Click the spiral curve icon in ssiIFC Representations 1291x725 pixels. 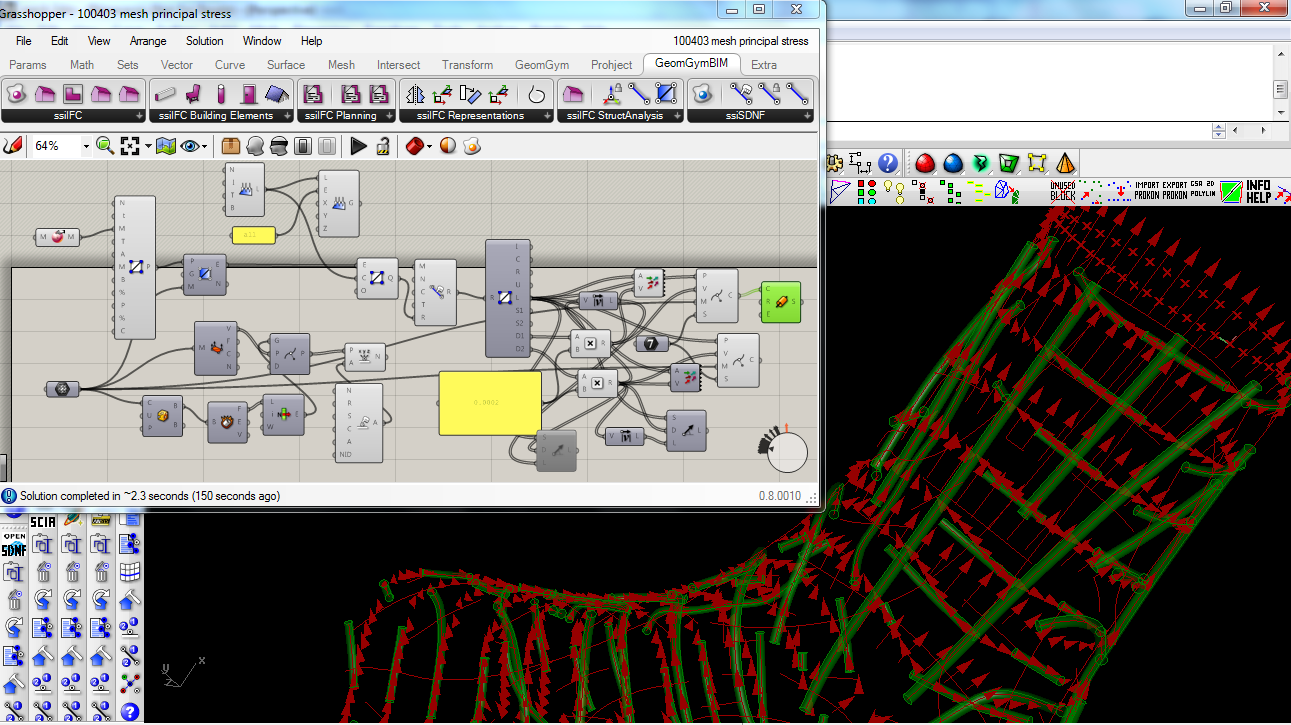(537, 94)
